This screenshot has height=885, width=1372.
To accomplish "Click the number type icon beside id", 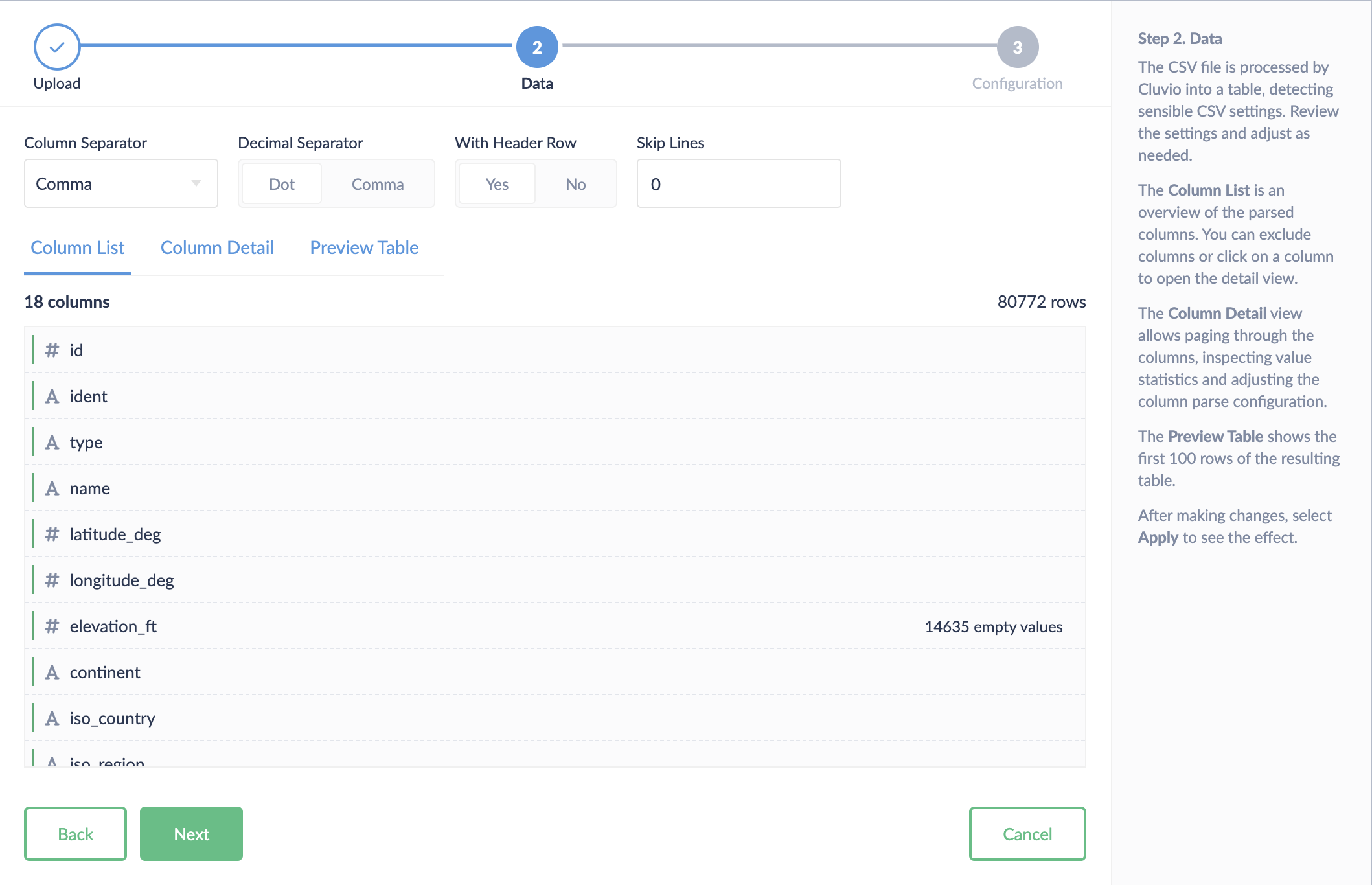I will pos(52,351).
